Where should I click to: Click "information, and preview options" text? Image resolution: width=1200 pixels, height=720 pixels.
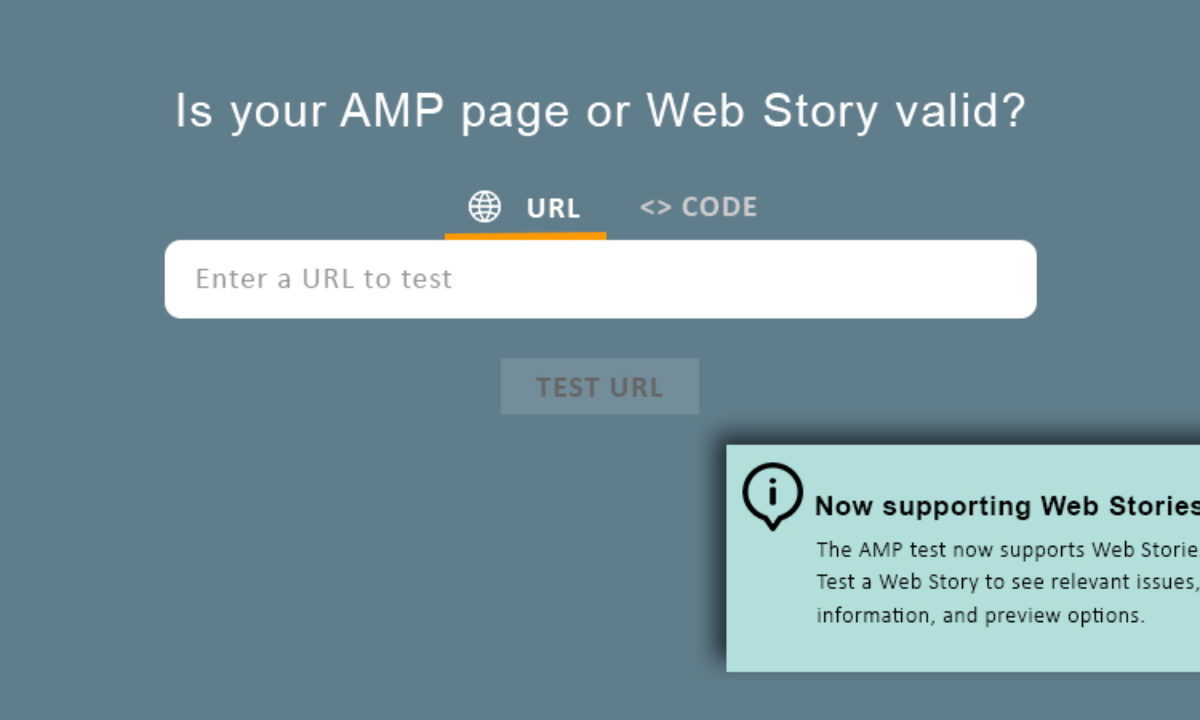[x=980, y=615]
